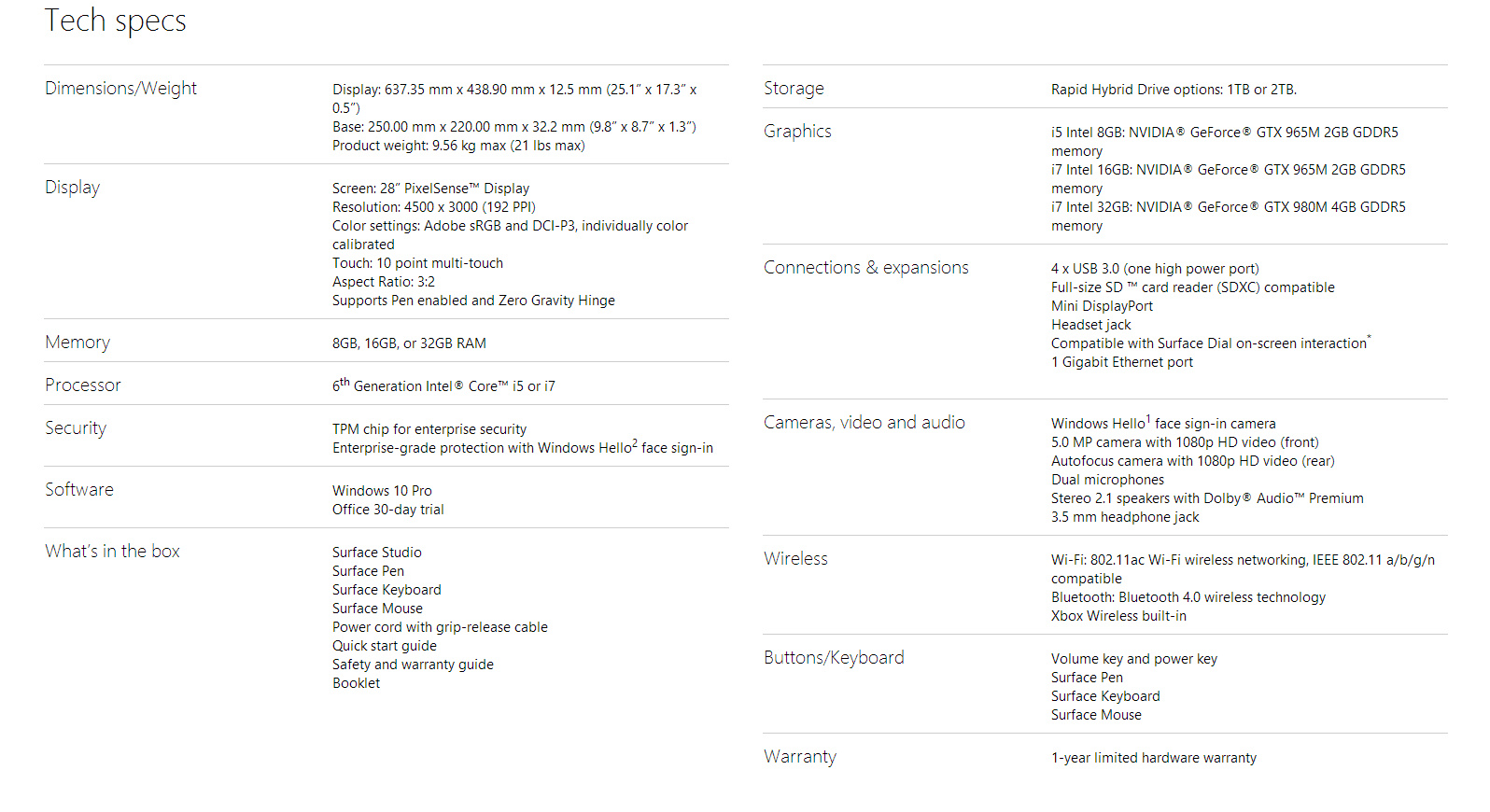This screenshot has width=1490, height=812.
Task: Select the Memory section label
Action: tap(77, 343)
